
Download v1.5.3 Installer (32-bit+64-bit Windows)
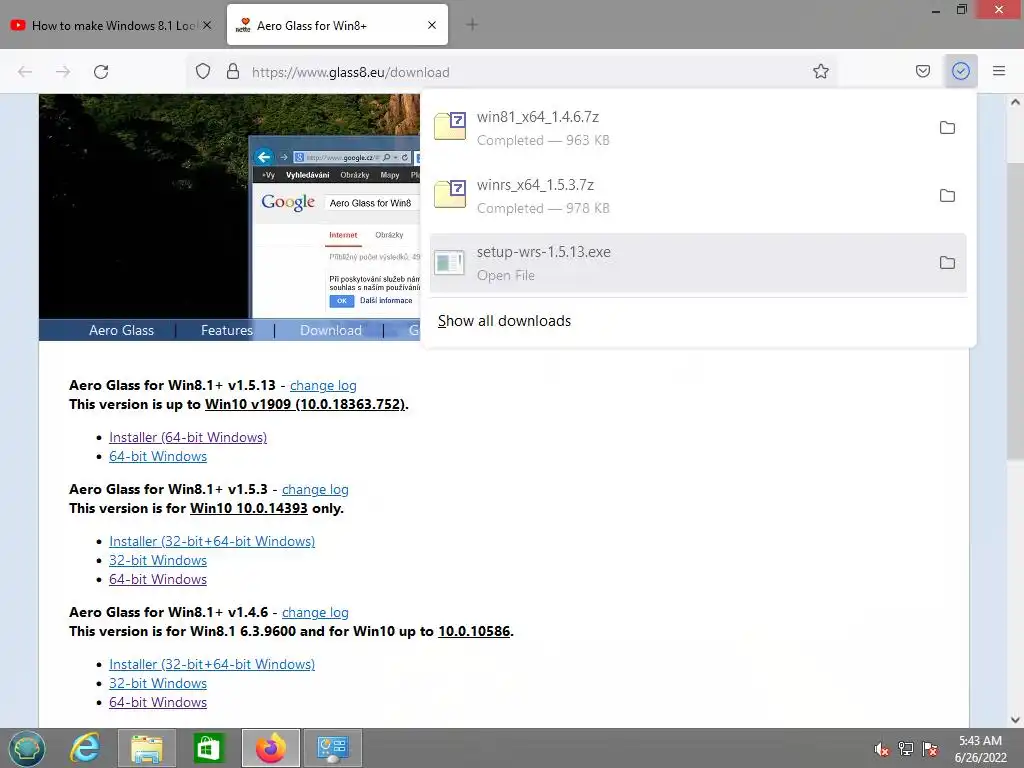212,541
